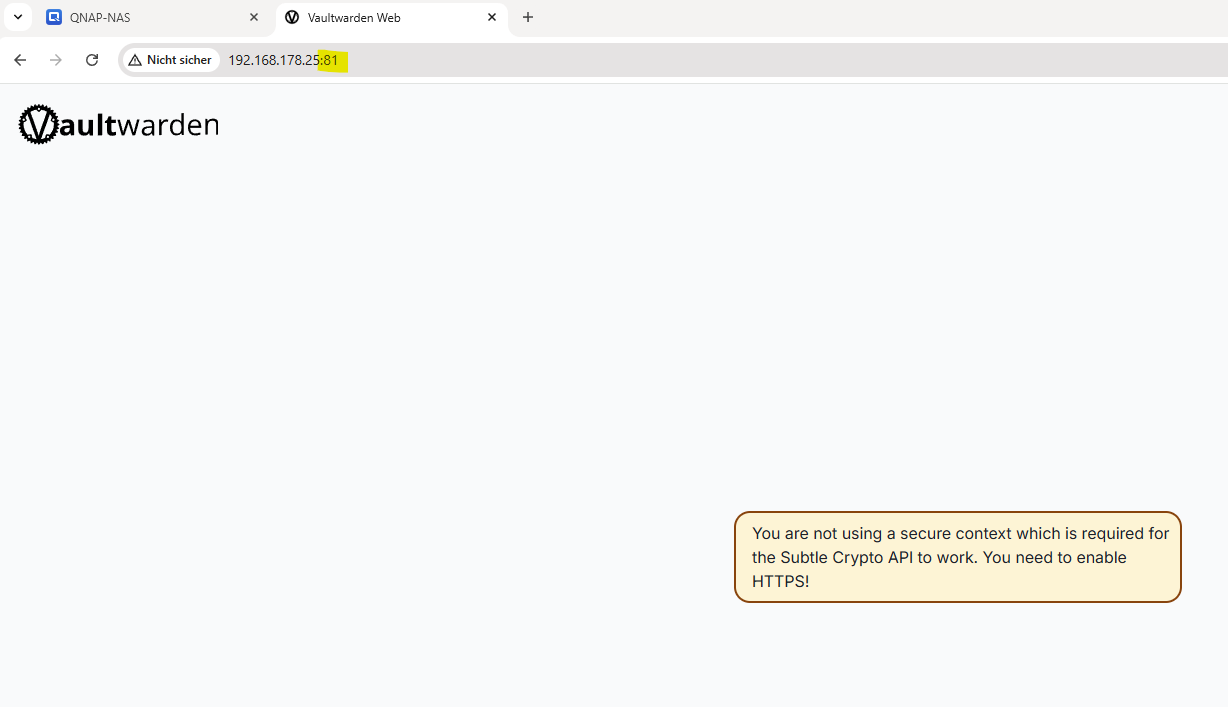The width and height of the screenshot is (1228, 707).
Task: Click the Vaultwarden tab favicon
Action: pyautogui.click(x=292, y=17)
